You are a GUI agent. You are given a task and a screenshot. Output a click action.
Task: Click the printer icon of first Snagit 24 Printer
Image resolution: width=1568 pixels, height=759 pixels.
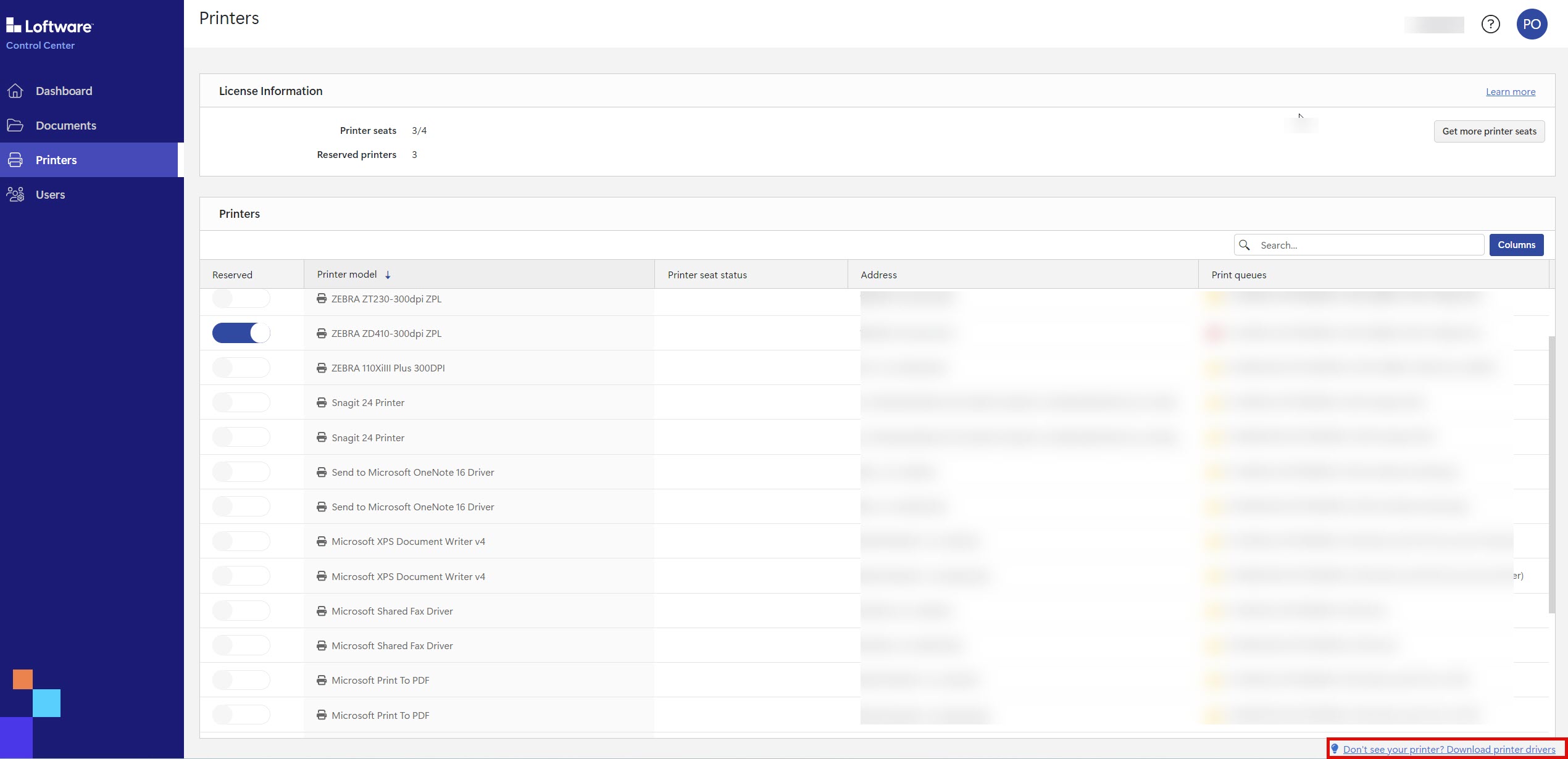(x=322, y=402)
